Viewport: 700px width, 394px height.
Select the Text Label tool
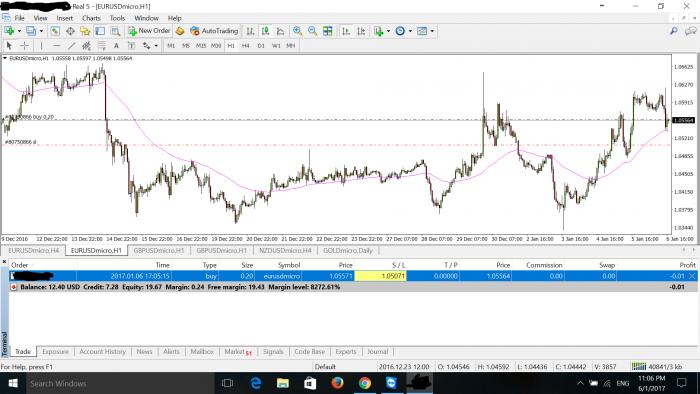(131, 46)
